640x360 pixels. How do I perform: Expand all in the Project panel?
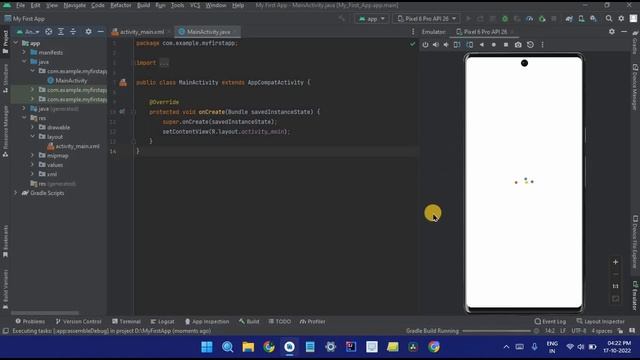point(61,31)
